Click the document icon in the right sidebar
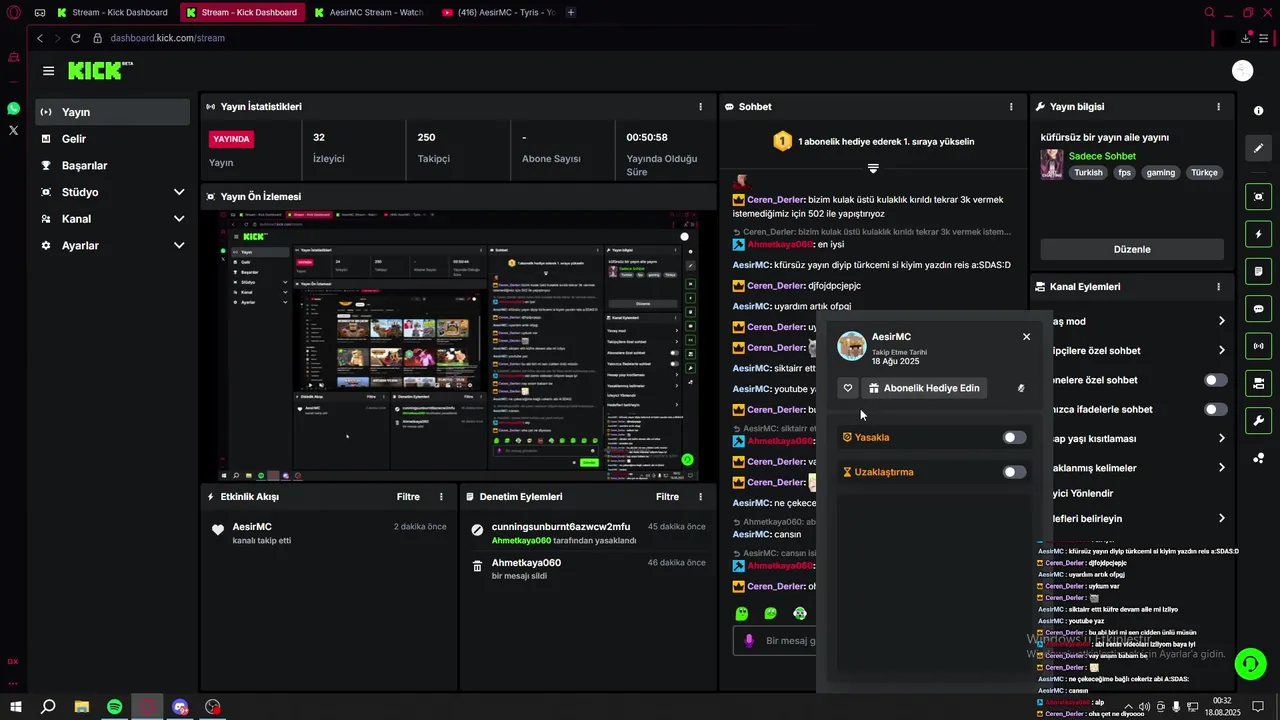Screen dimensions: 1280x720 click(1258, 271)
